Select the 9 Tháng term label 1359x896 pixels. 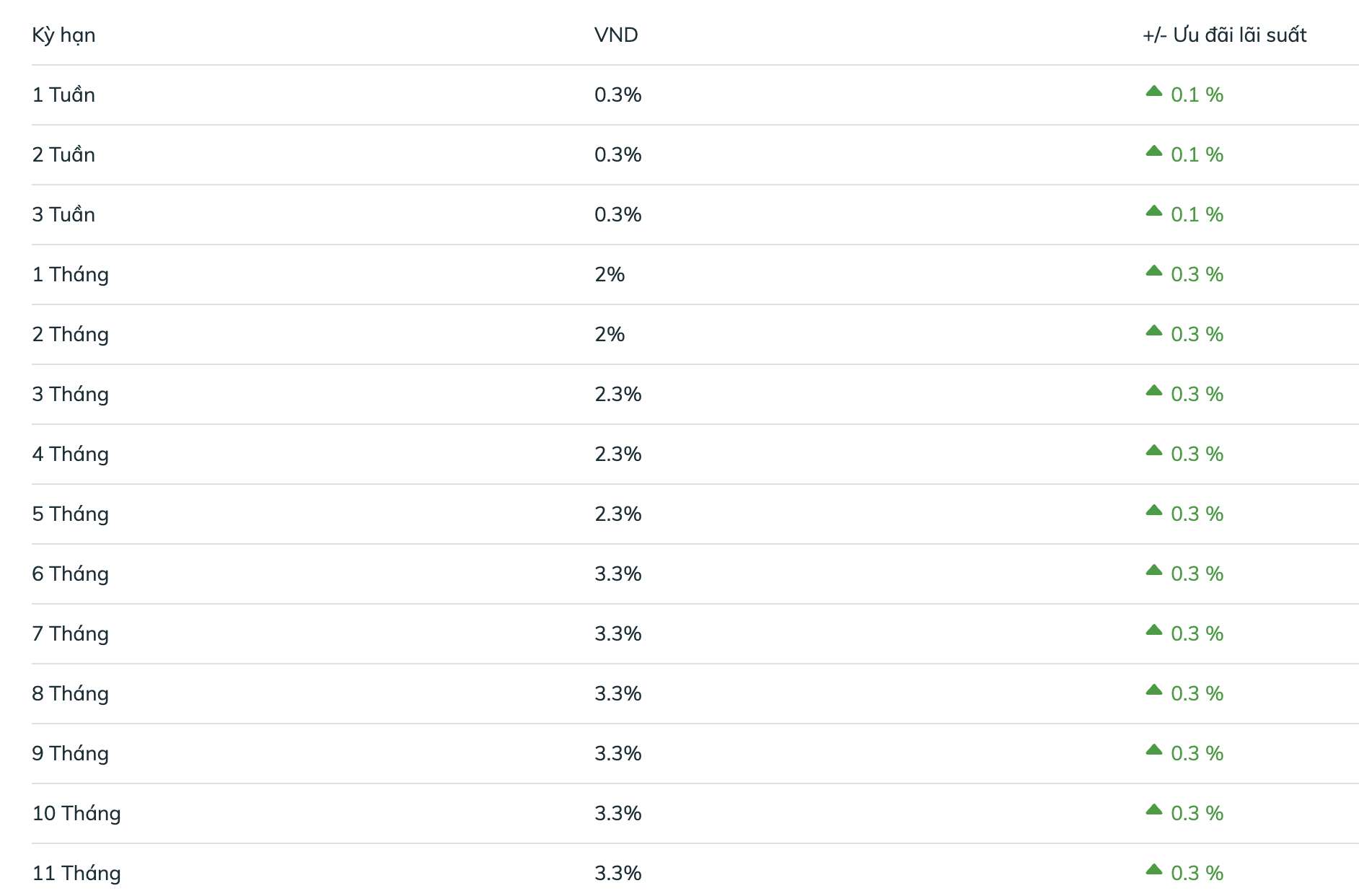(70, 754)
